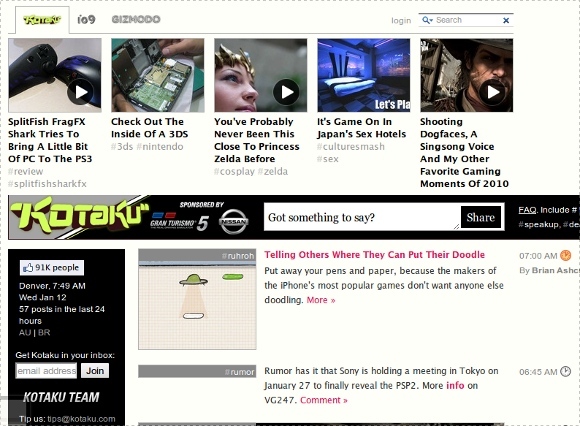Open Check Out The Inside Of A 3DS headline

(149, 128)
